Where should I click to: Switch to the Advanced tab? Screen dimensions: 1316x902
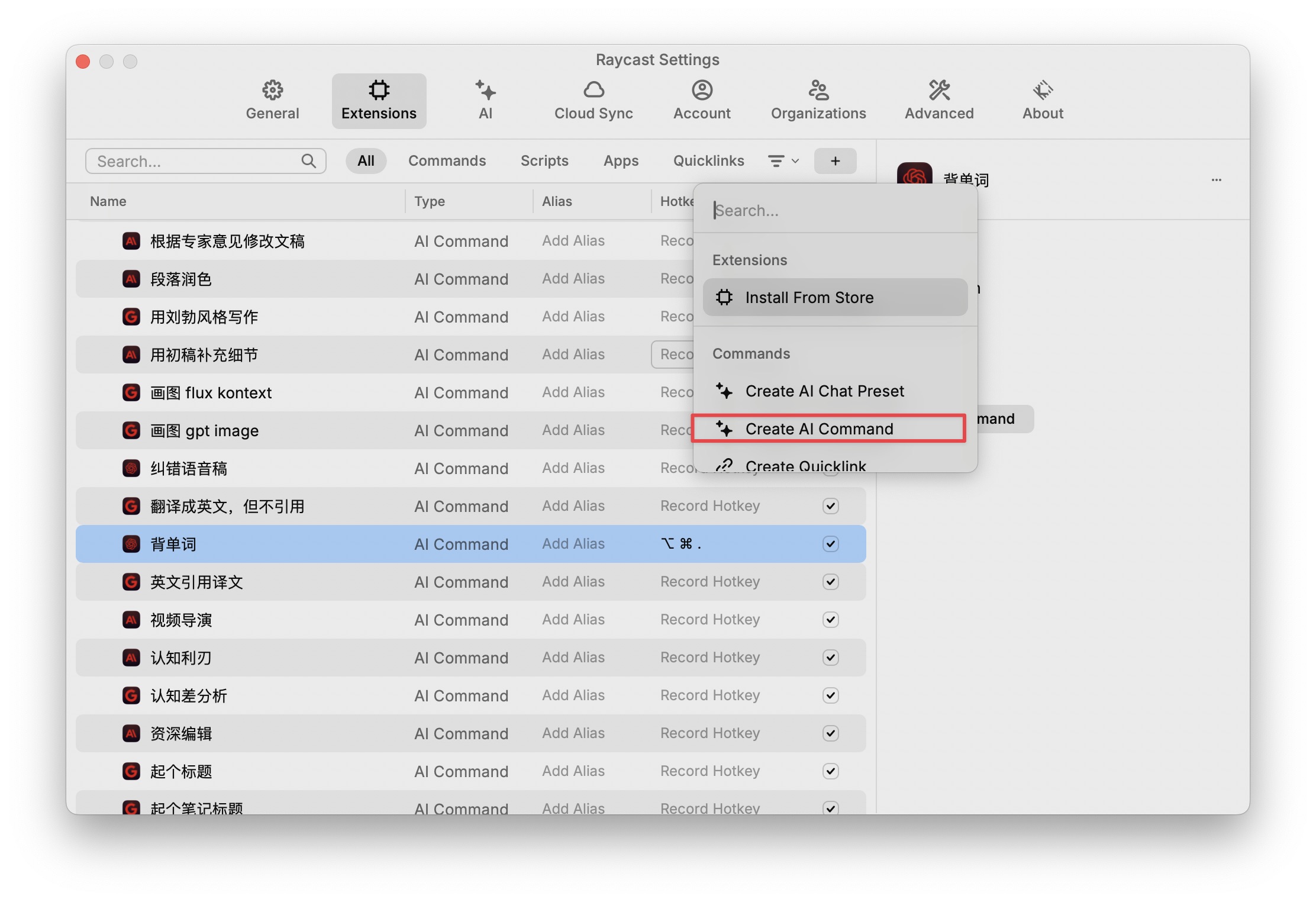click(x=939, y=101)
